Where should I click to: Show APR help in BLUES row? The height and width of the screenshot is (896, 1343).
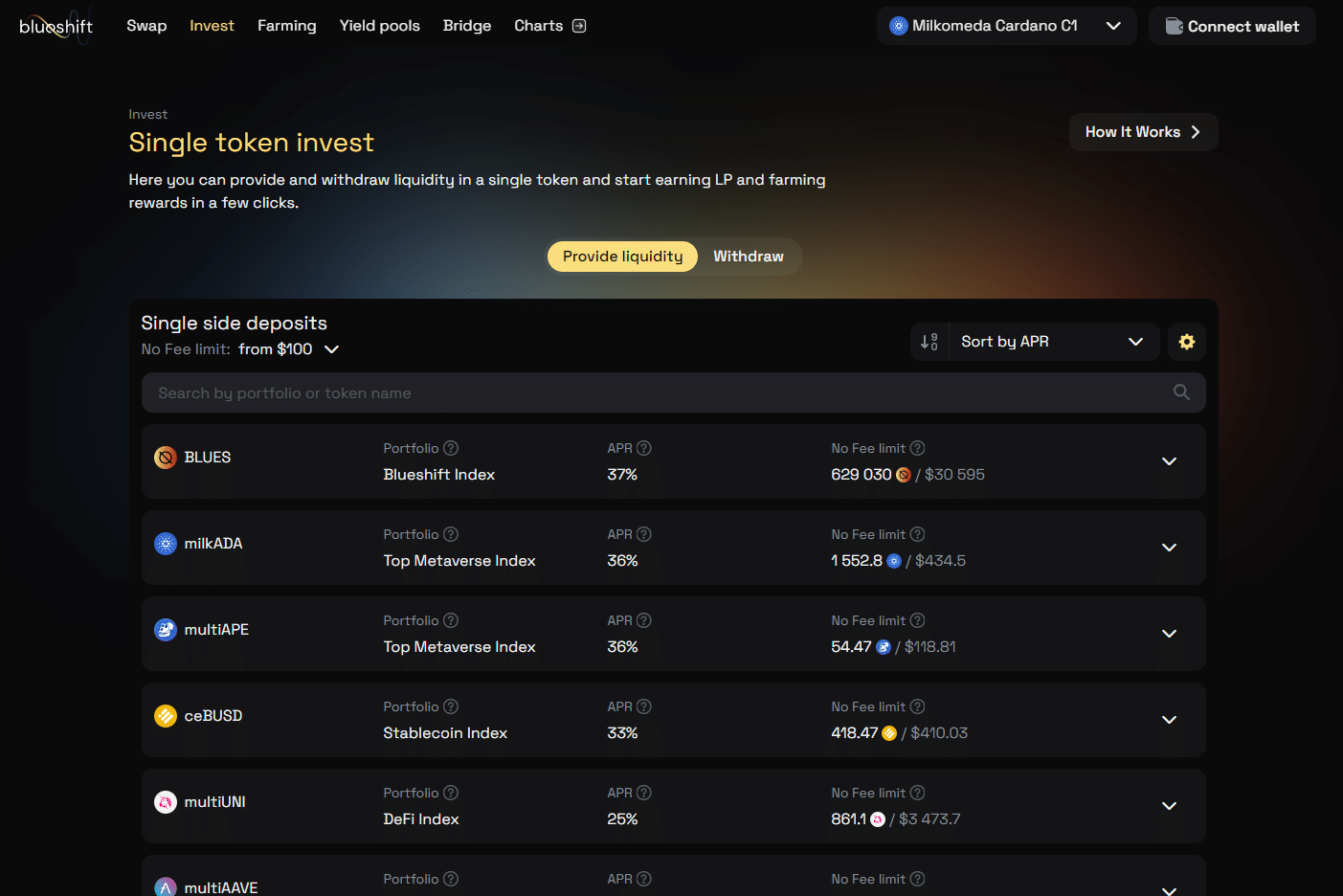click(644, 448)
